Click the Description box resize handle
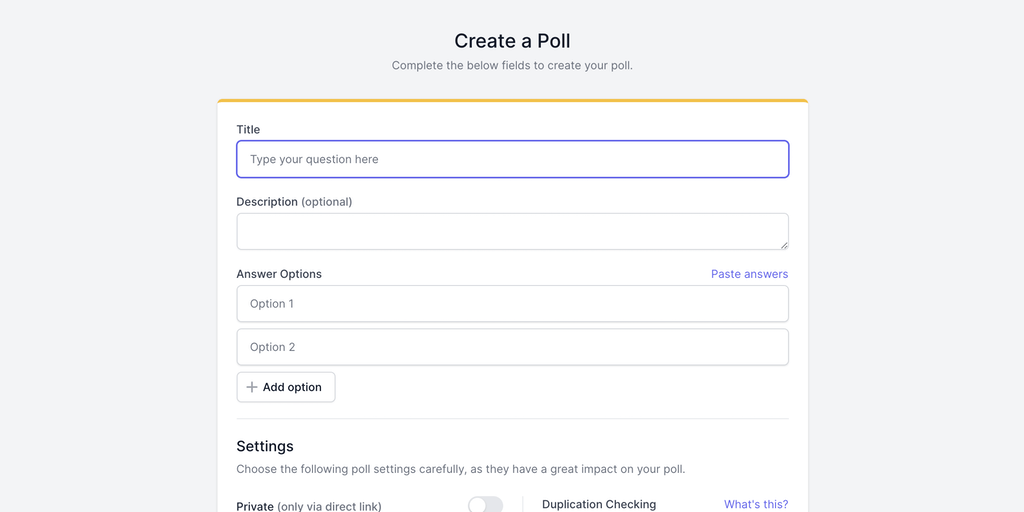Image resolution: width=1024 pixels, height=512 pixels. coord(783,244)
